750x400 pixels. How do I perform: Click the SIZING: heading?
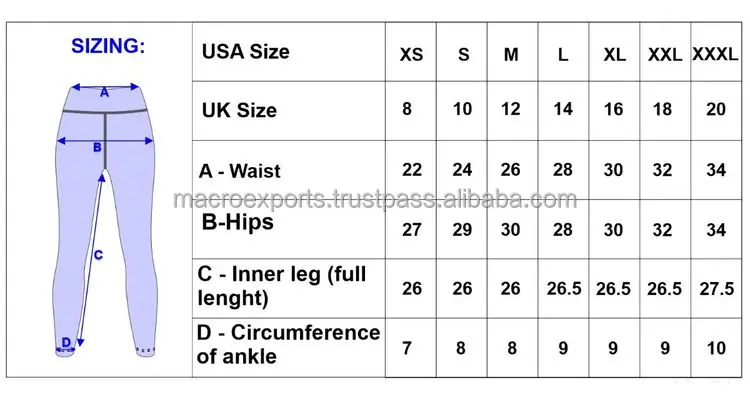click(x=107, y=46)
